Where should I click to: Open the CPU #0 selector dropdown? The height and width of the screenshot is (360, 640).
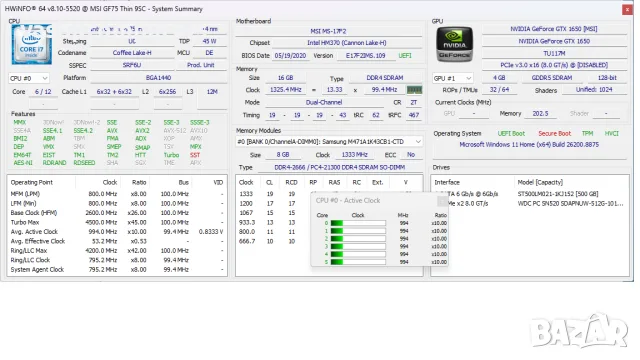[x=29, y=78]
